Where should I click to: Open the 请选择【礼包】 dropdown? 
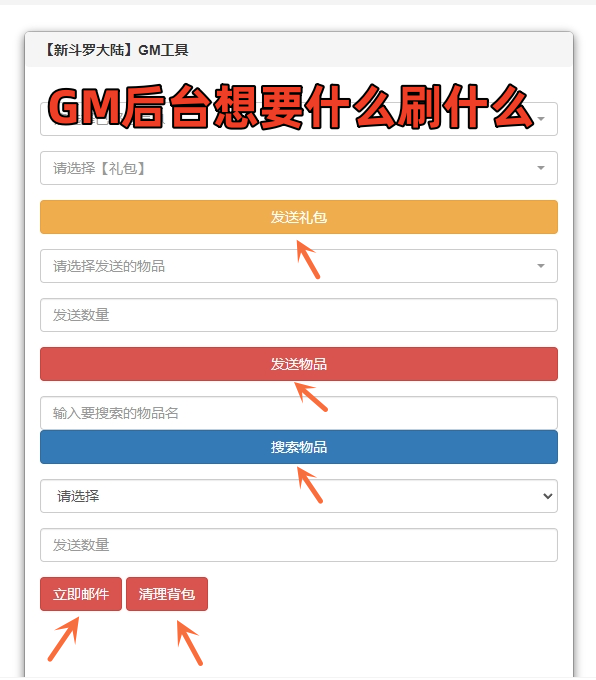pos(298,168)
